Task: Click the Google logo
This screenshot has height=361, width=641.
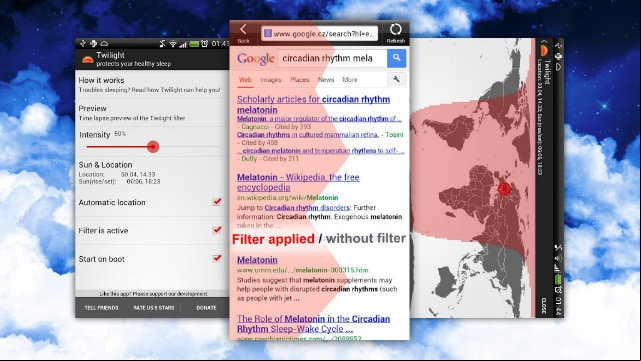Action: tap(256, 59)
